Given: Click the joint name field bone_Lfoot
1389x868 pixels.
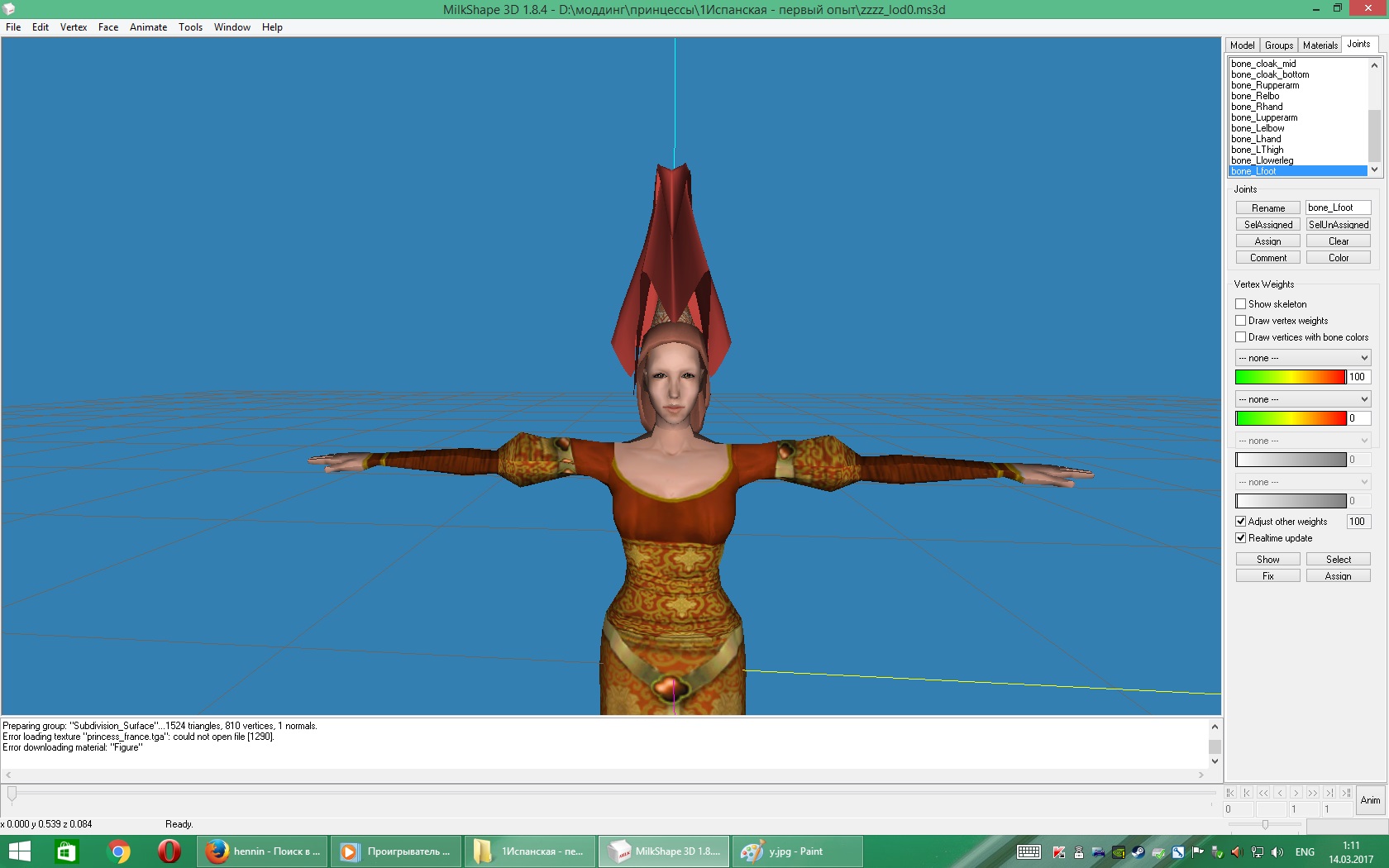Looking at the screenshot, I should click(1339, 207).
